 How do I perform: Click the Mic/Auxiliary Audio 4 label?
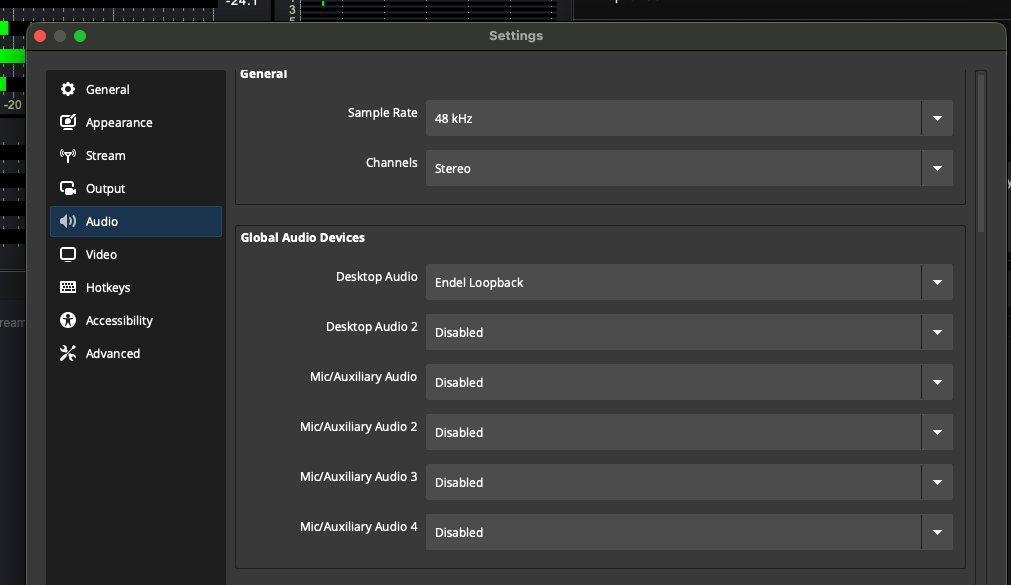[x=358, y=527]
